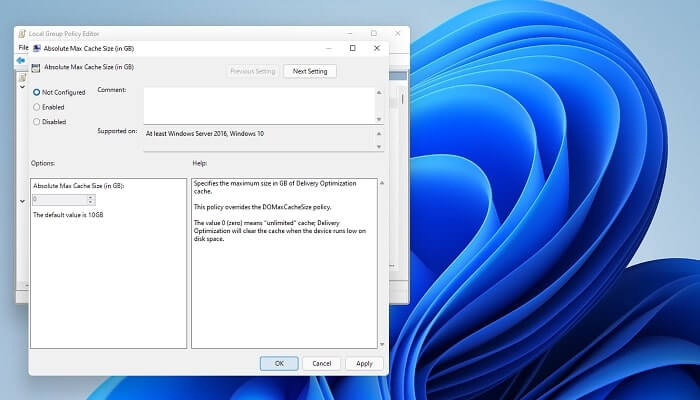The width and height of the screenshot is (700, 400).
Task: Click the Apply button
Action: [x=364, y=363]
